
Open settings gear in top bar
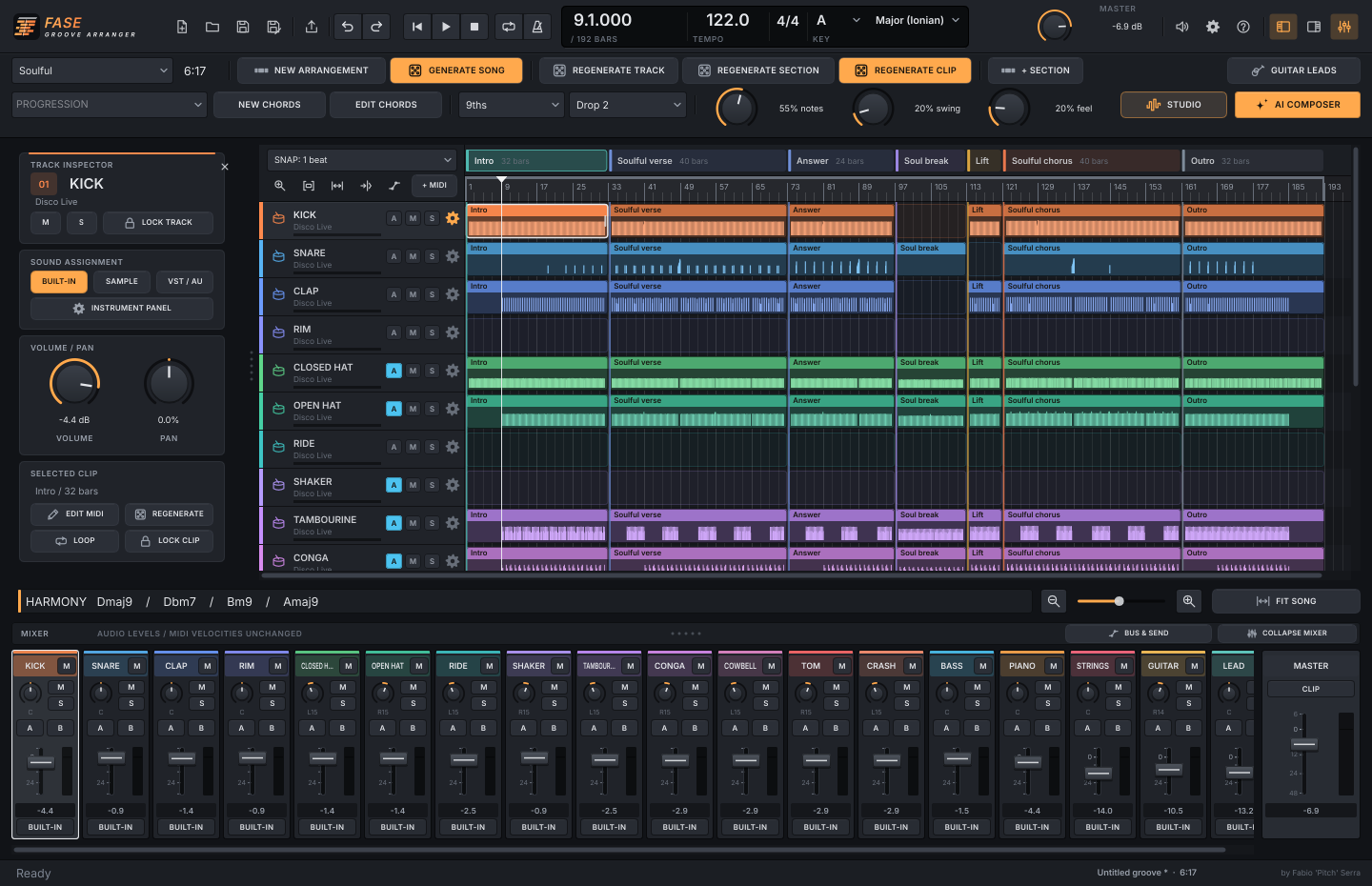(1213, 27)
